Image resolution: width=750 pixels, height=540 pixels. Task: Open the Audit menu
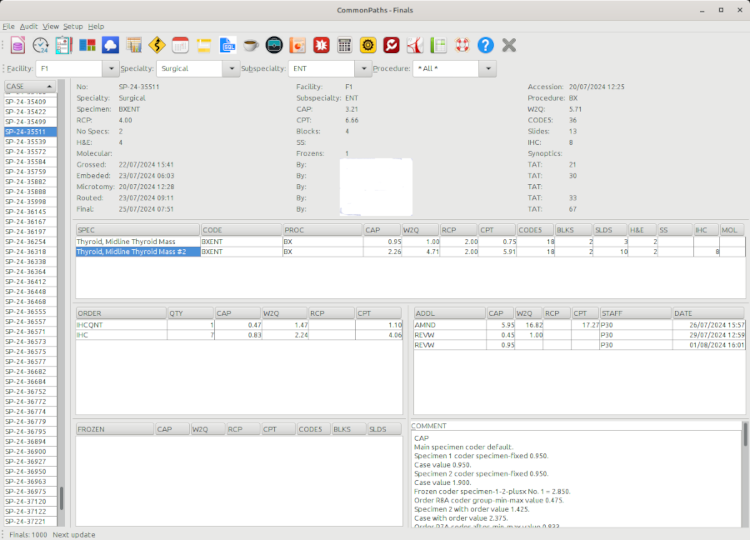(x=28, y=26)
